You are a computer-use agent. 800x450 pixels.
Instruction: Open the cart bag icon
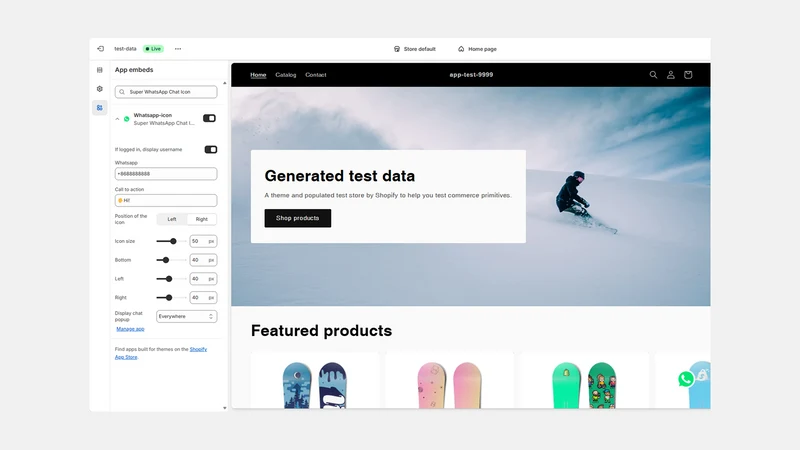688,74
